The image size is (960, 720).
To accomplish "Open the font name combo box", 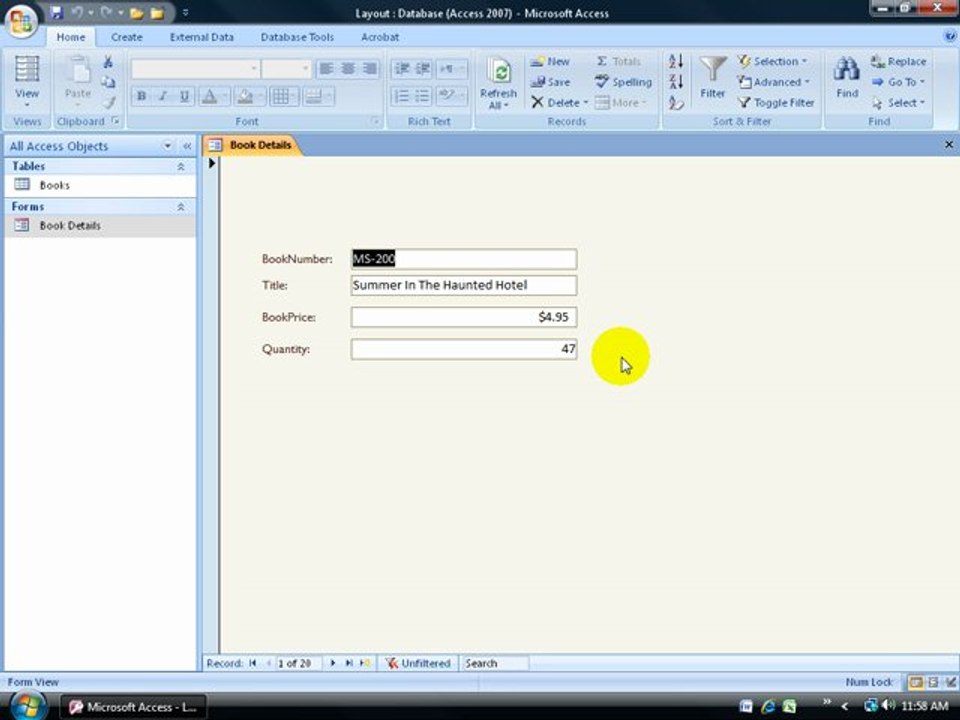I will (195, 68).
